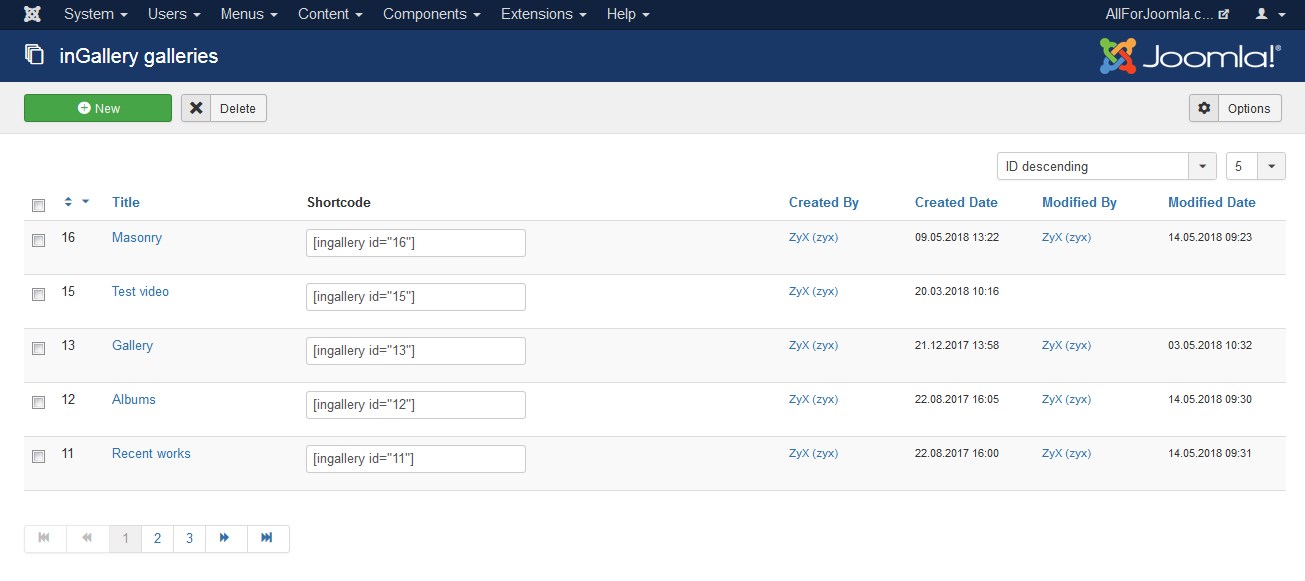Sort table by Created Date column
1305x581 pixels.
click(955, 202)
